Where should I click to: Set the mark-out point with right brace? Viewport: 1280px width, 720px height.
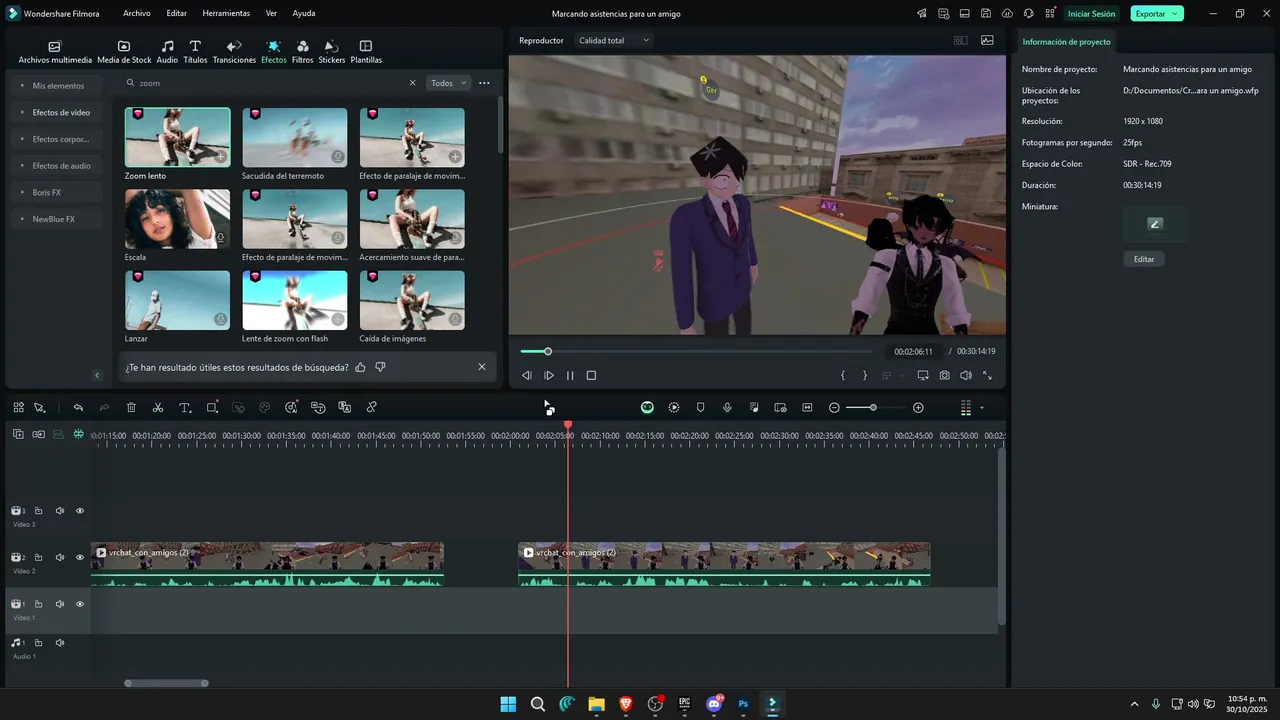coord(865,376)
